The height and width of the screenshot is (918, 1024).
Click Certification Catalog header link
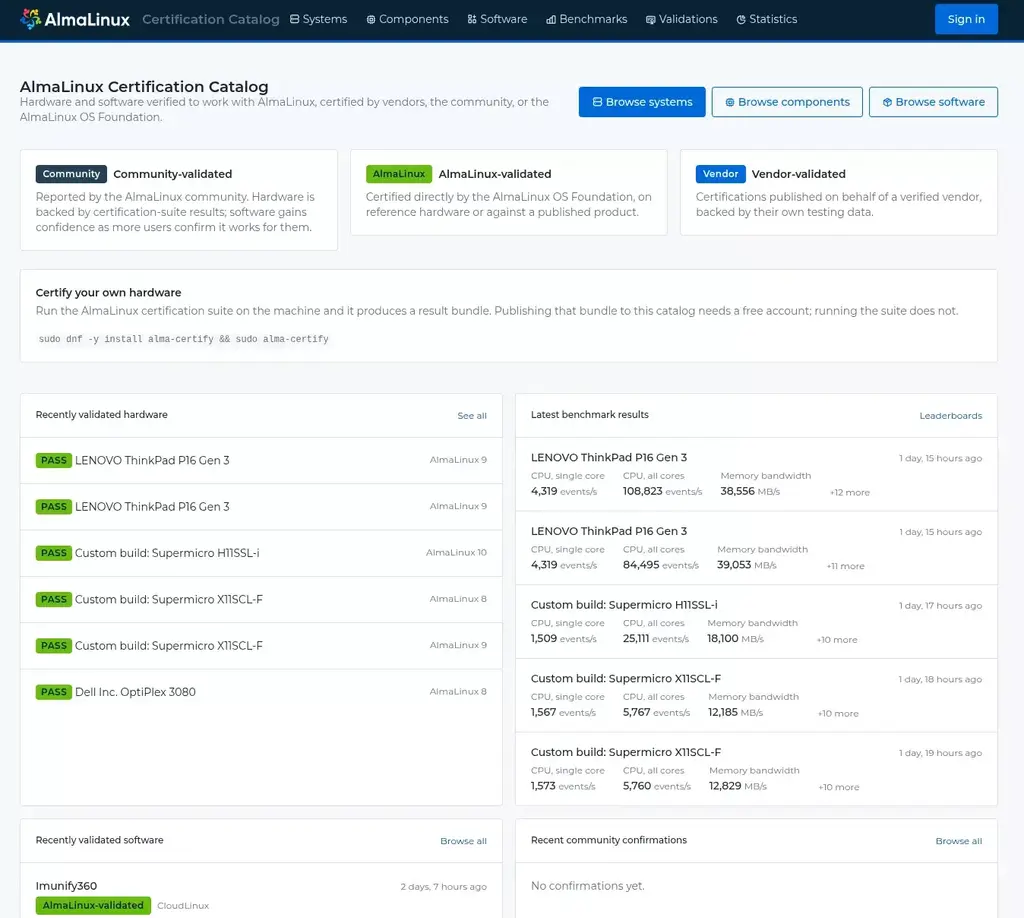(x=210, y=20)
